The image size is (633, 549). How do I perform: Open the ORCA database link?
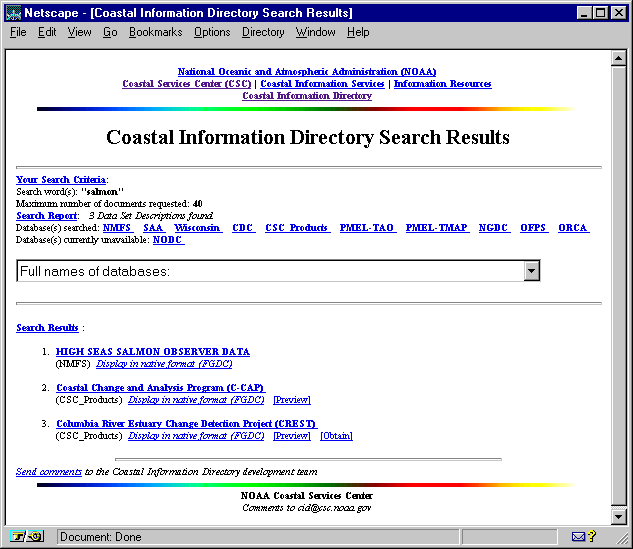coord(572,228)
